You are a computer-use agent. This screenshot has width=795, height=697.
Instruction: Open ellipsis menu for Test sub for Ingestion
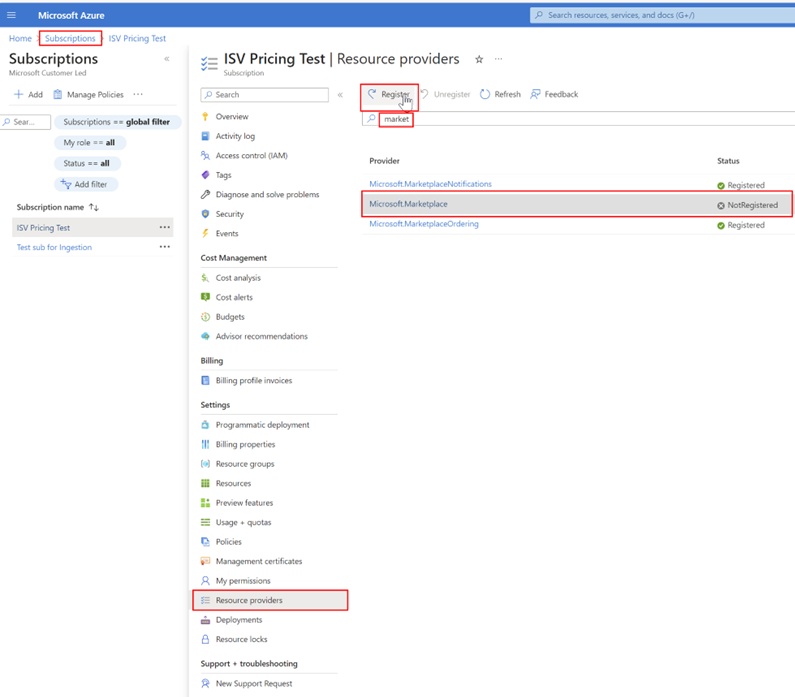click(165, 247)
